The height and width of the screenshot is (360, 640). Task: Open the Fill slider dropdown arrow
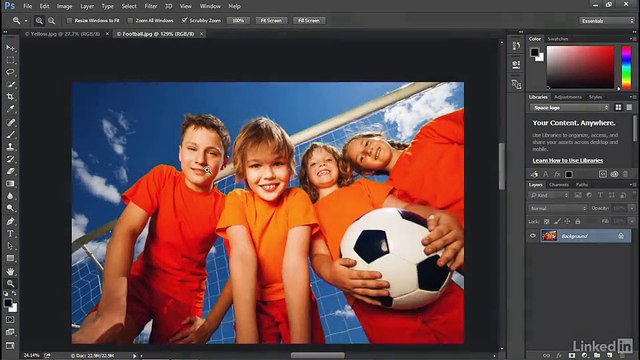click(632, 221)
